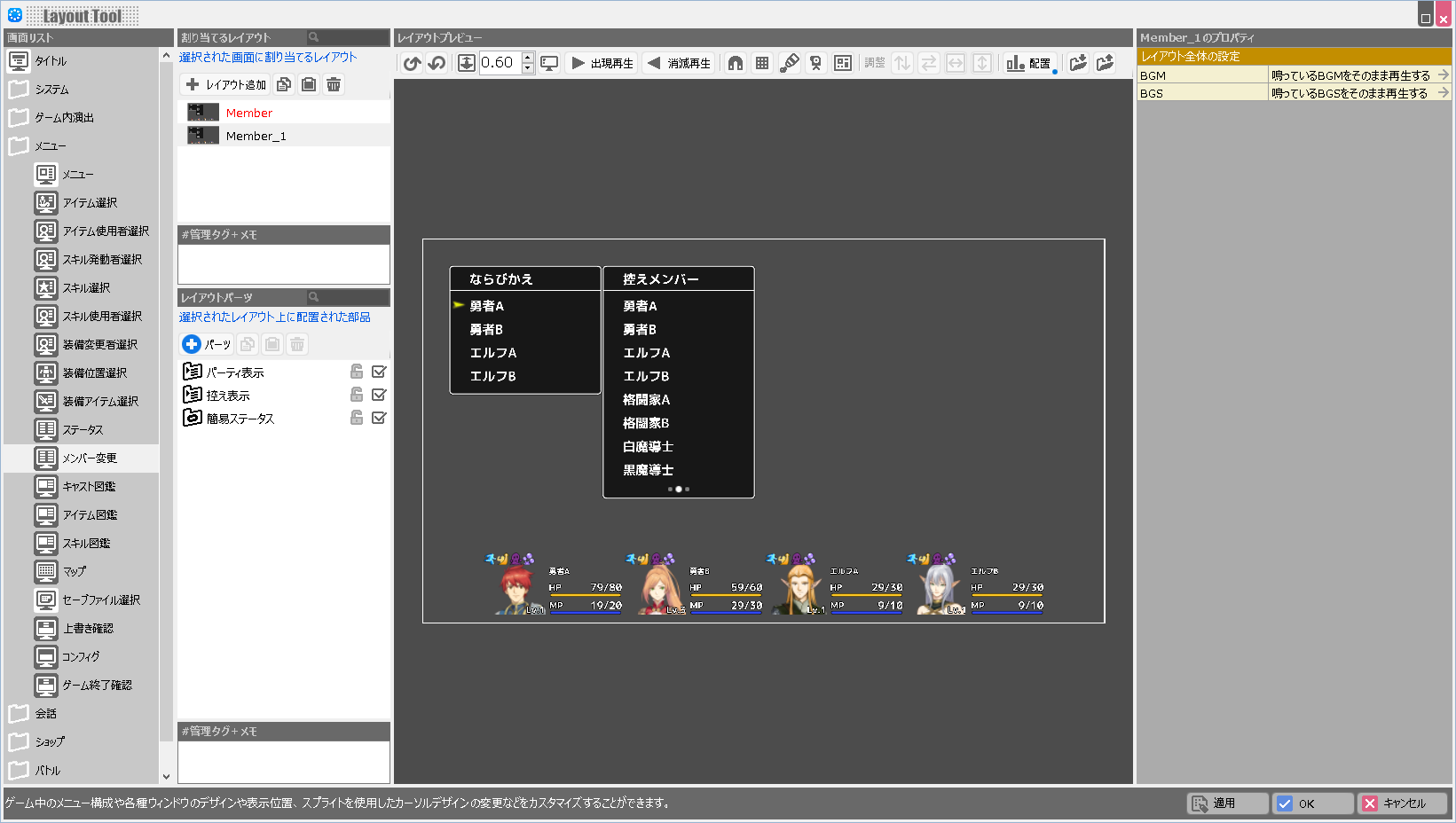This screenshot has height=823, width=1456.
Task: Copy the selected layout
Action: click(x=284, y=84)
